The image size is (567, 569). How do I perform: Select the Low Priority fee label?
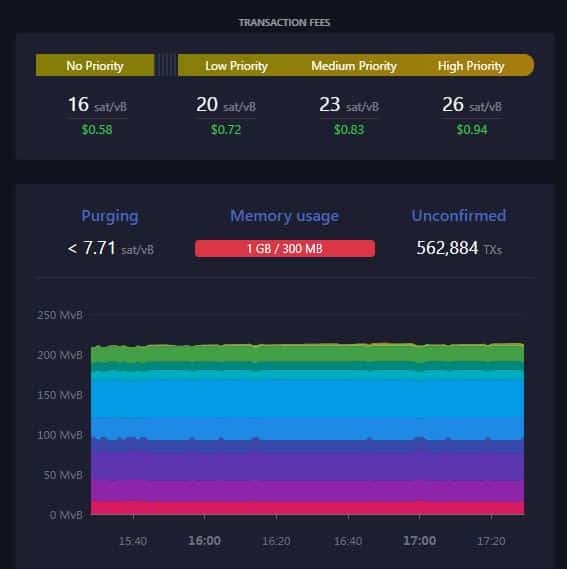(x=236, y=66)
